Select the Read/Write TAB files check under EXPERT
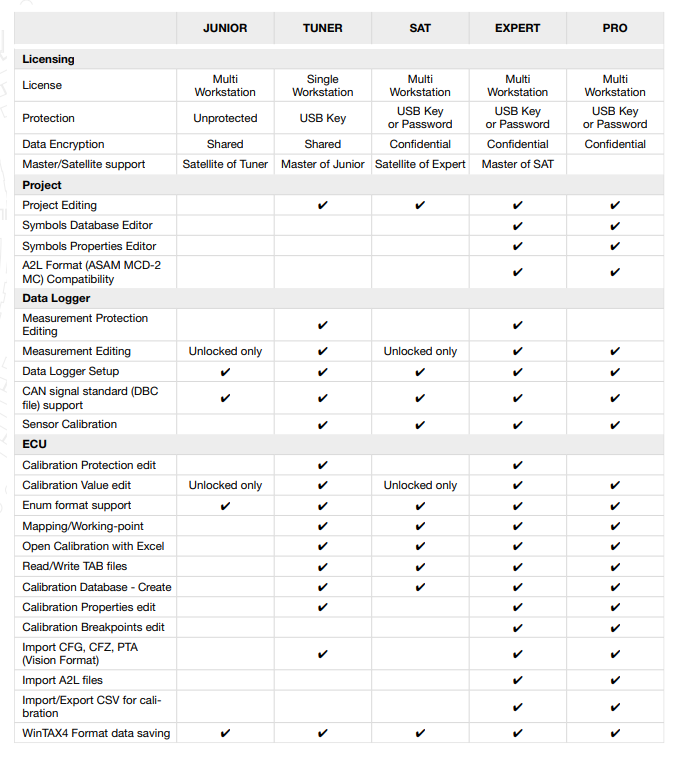This screenshot has width=681, height=770. (x=517, y=567)
